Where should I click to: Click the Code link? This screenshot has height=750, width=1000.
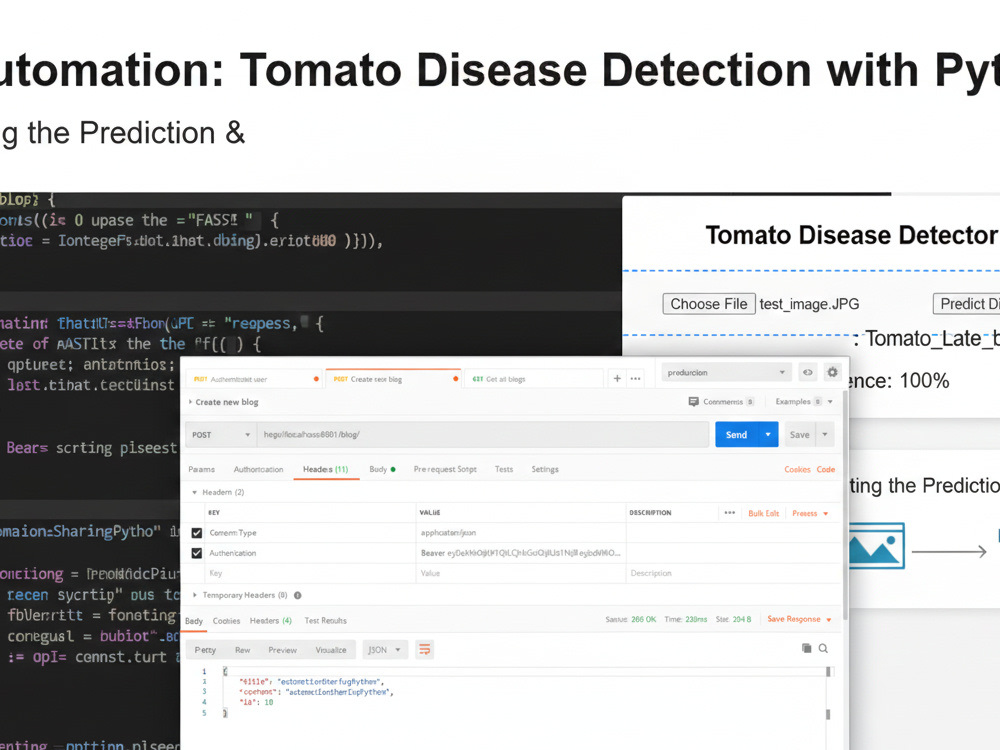(x=826, y=469)
